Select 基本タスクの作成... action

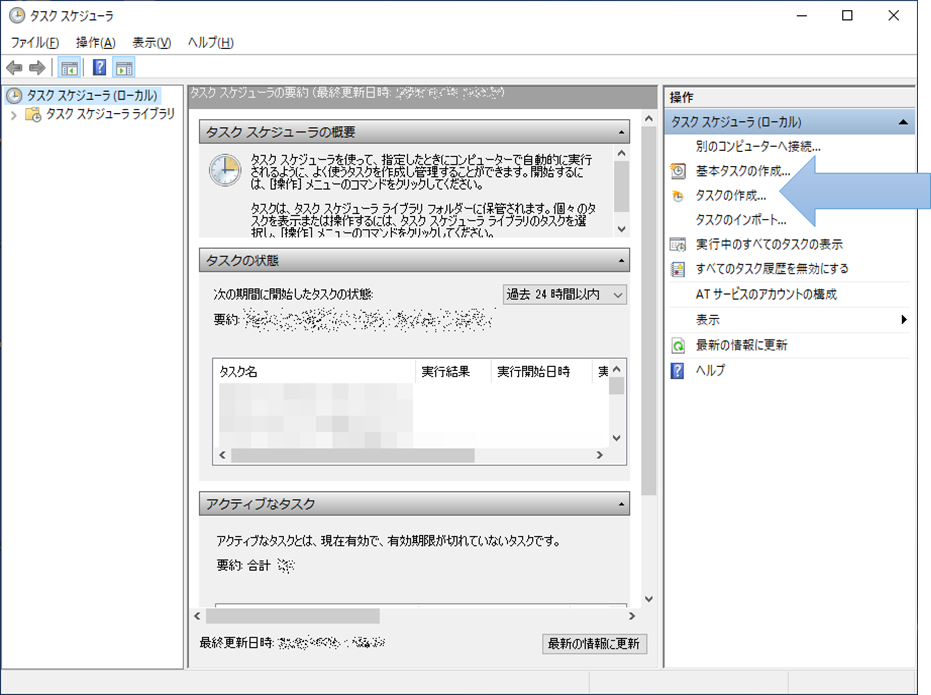743,171
